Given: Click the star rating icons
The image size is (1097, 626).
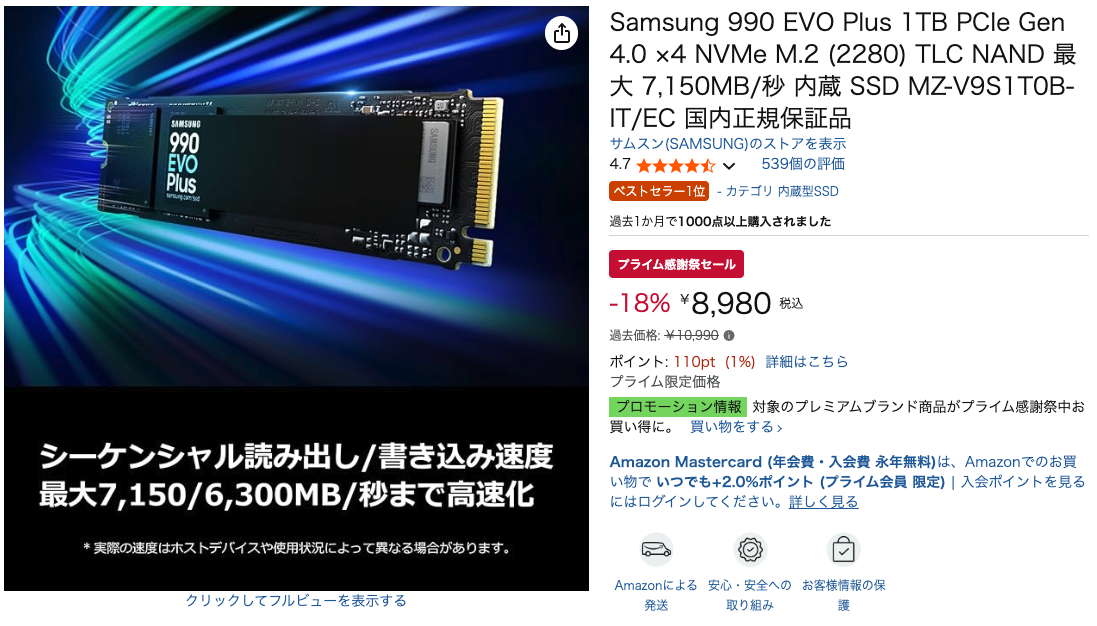Looking at the screenshot, I should (x=676, y=166).
